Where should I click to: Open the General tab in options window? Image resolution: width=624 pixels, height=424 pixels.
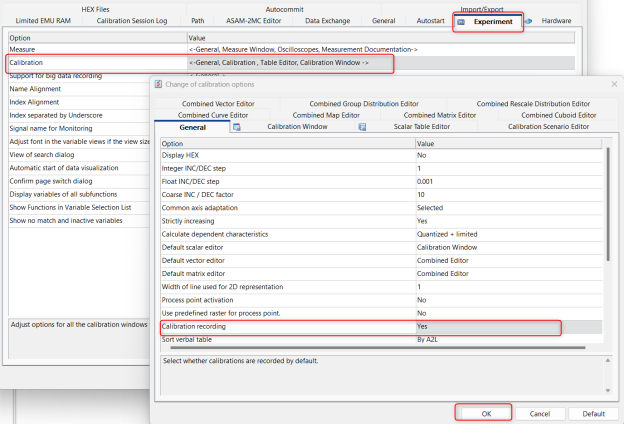click(384, 21)
